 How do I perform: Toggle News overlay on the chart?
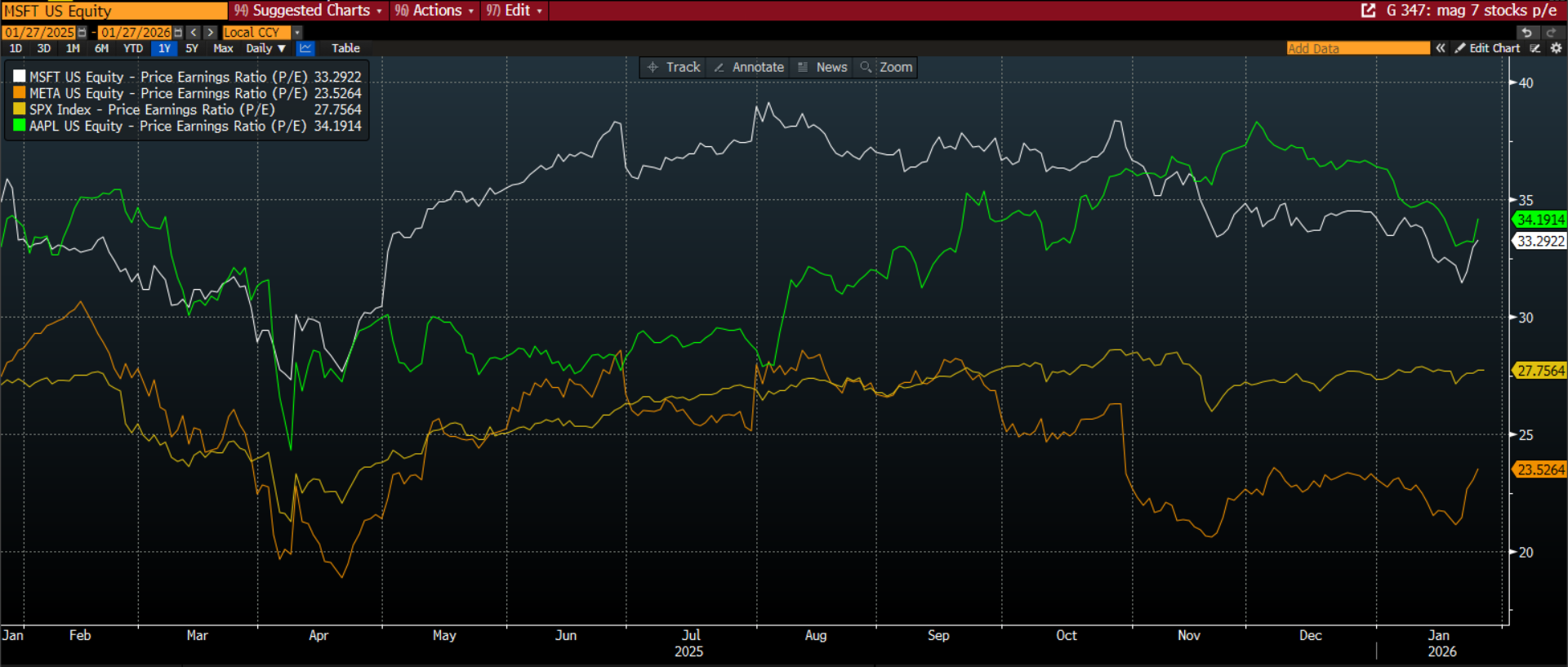point(823,67)
